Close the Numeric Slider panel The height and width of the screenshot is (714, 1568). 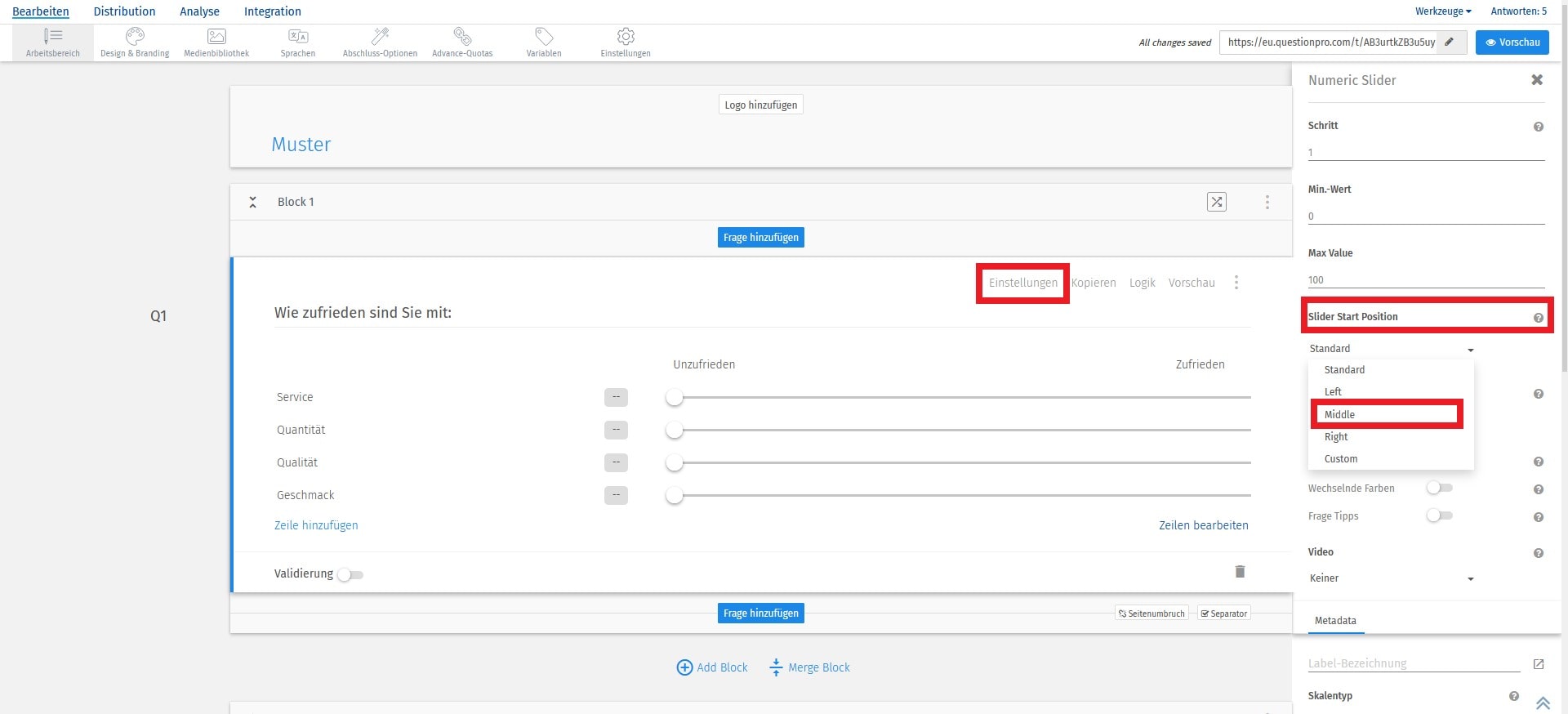(1537, 79)
